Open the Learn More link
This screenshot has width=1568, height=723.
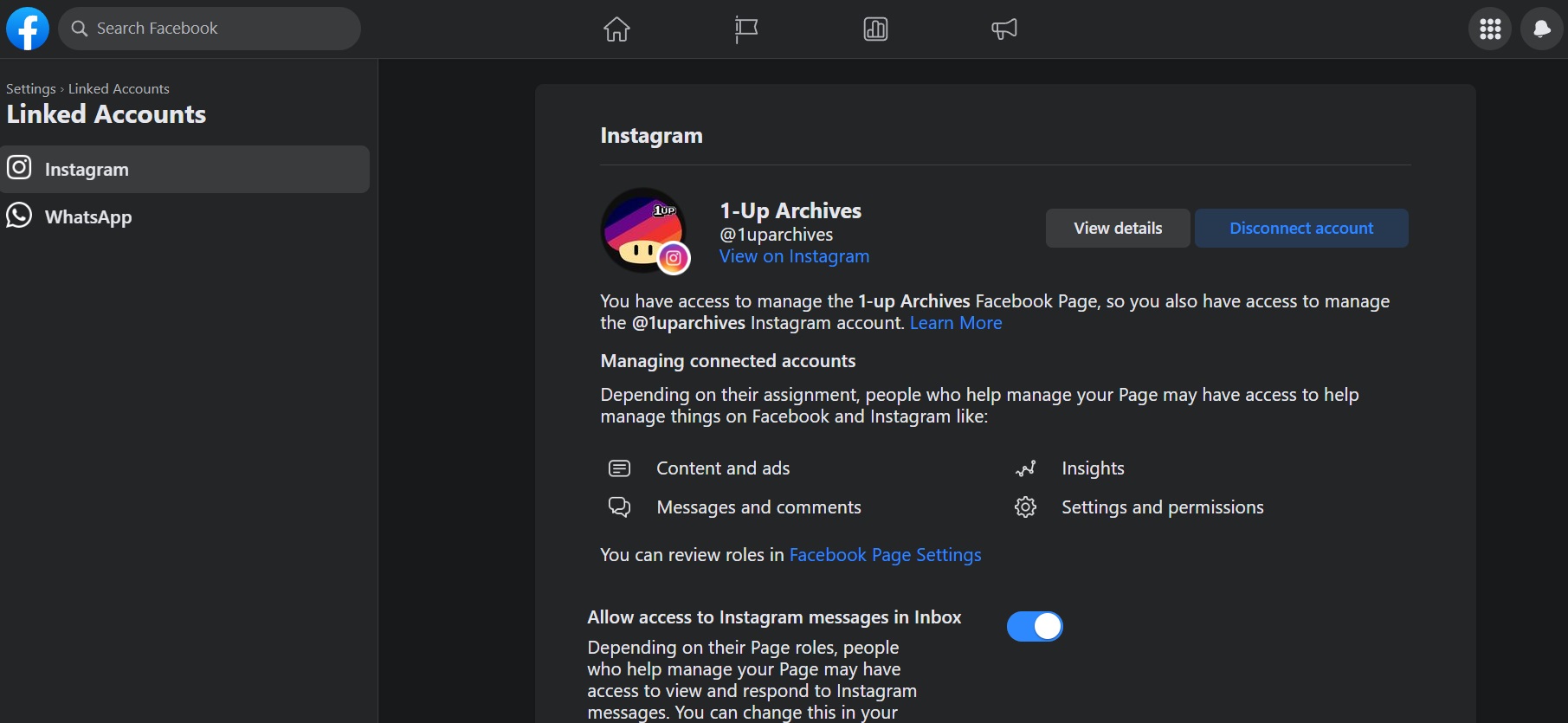pos(956,323)
